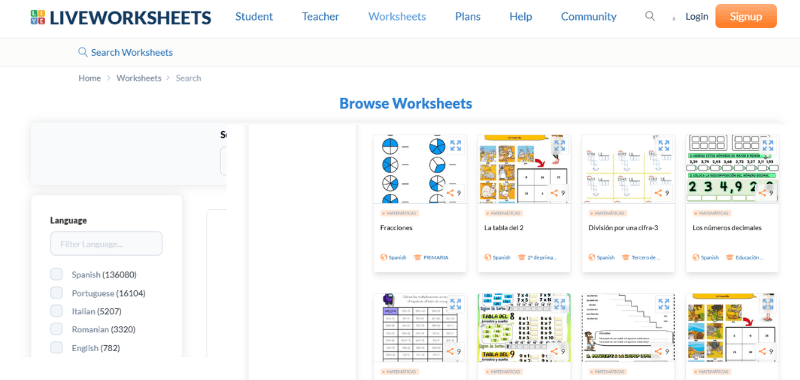Open the Fracciones worksheet title
The height and width of the screenshot is (380, 800).
[396, 227]
